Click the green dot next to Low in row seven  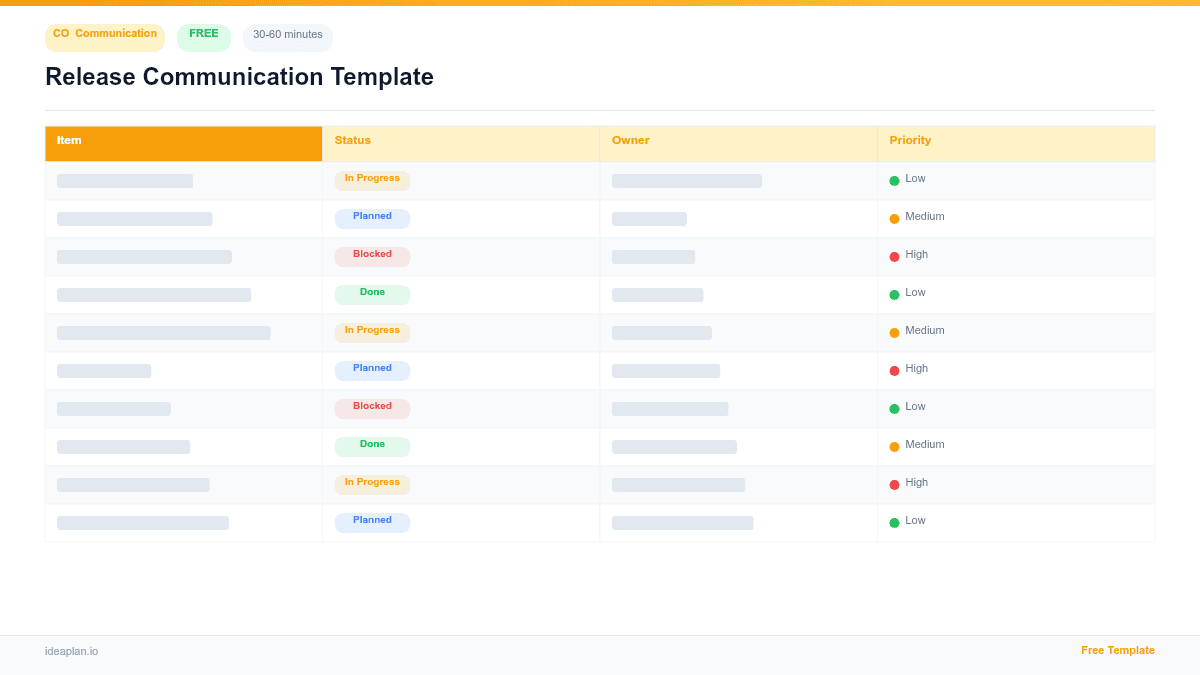pos(893,407)
